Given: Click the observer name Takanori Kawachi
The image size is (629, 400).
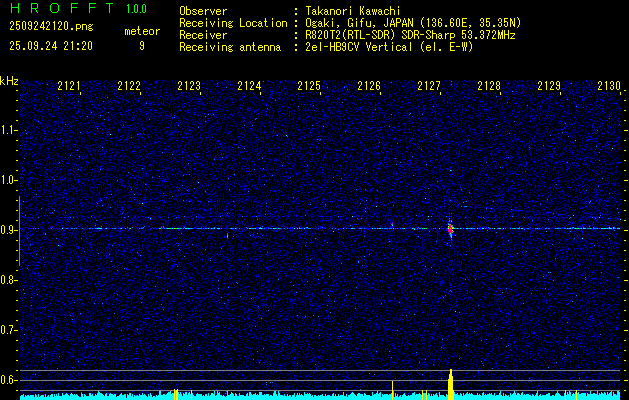Looking at the screenshot, I should point(353,11).
